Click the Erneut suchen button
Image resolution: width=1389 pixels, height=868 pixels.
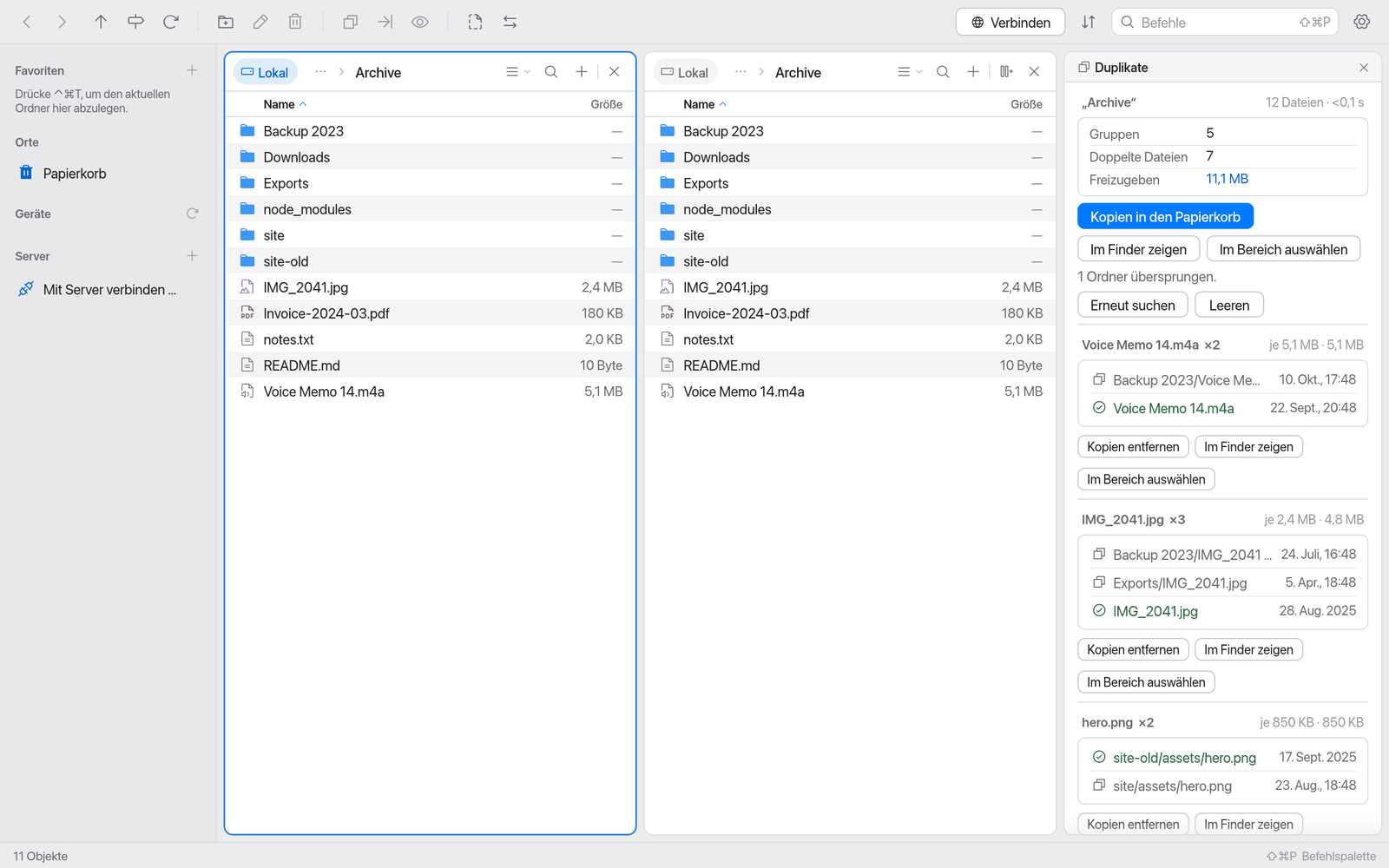coord(1133,306)
